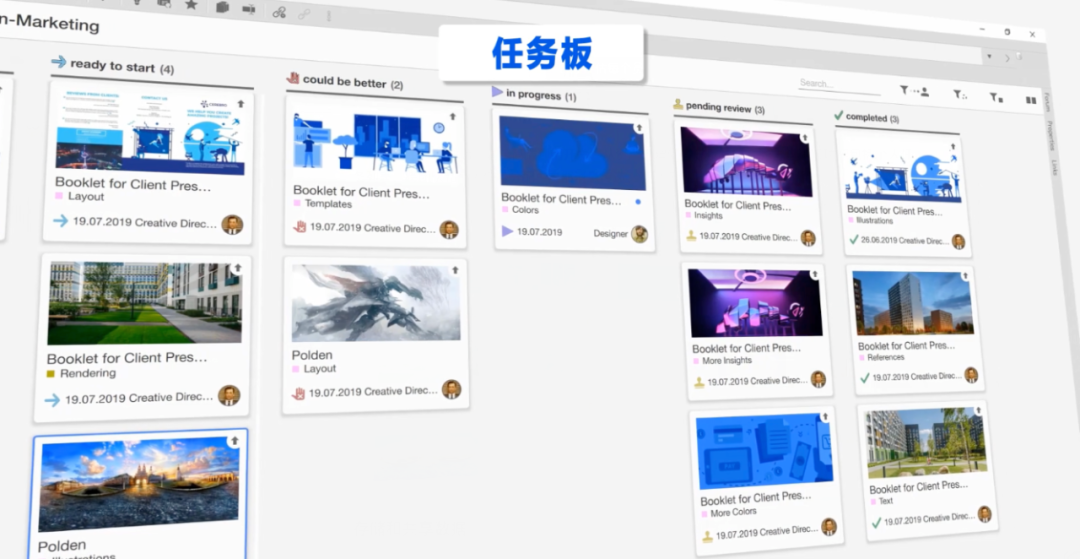
Task: Click red hand status icon on Templates card
Action: [x=299, y=226]
